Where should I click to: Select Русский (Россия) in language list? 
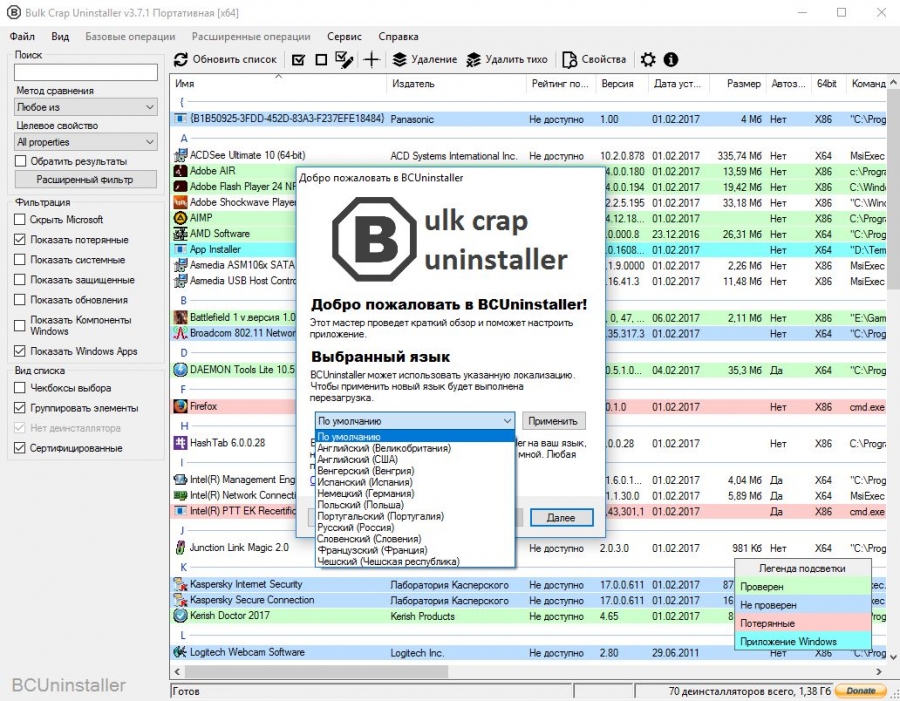[x=357, y=528]
